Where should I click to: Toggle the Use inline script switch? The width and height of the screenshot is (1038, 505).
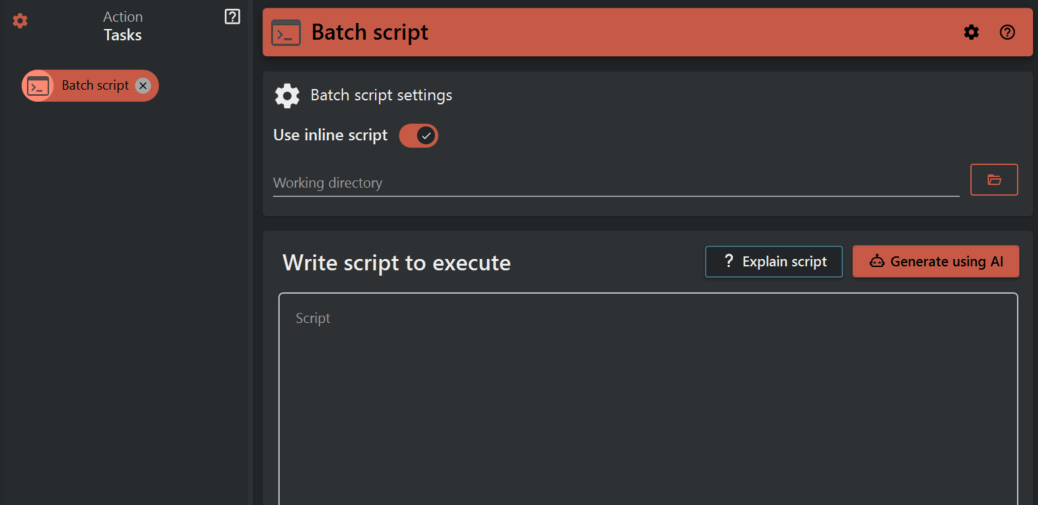pyautogui.click(x=418, y=136)
